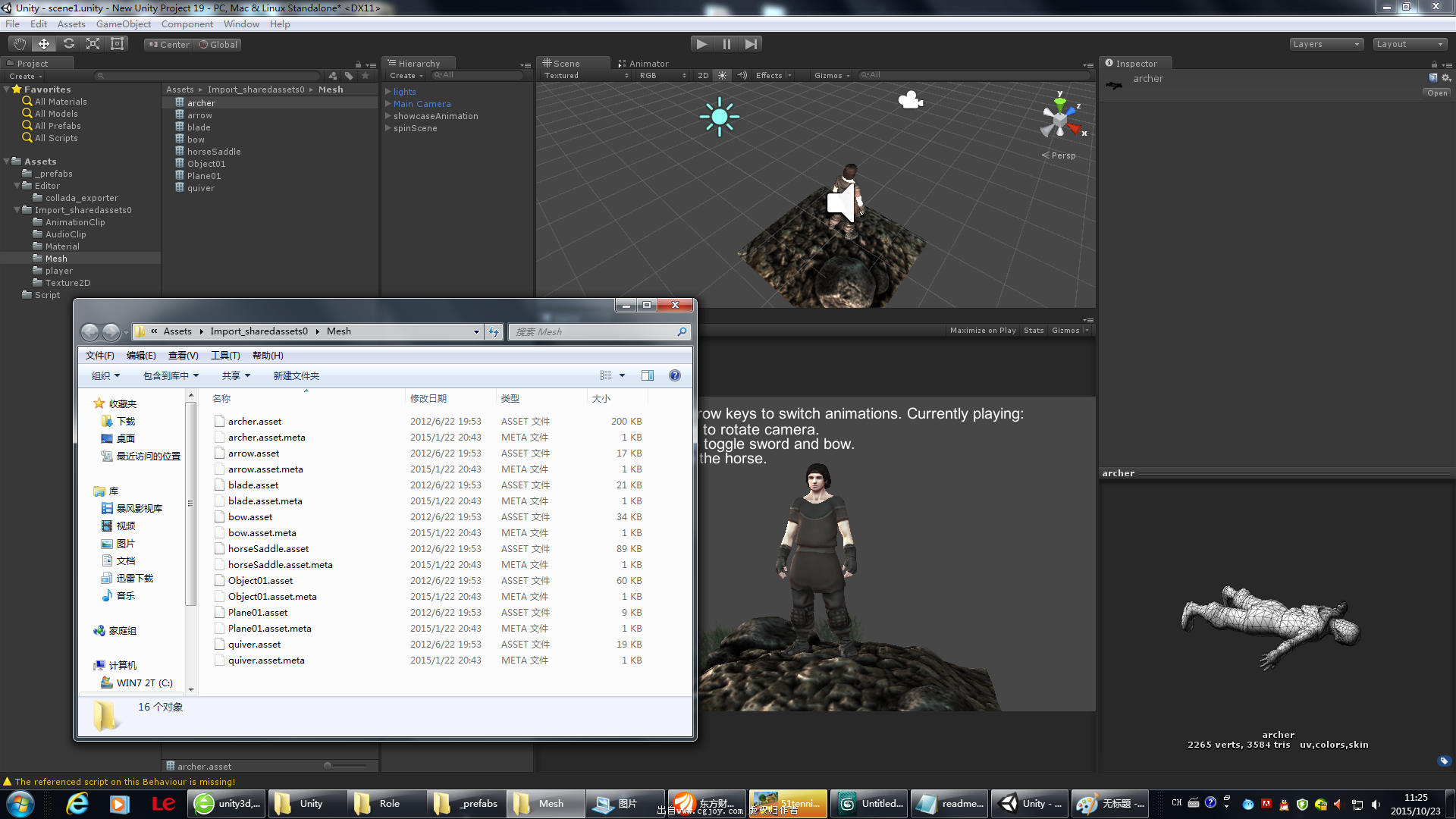Image resolution: width=1456 pixels, height=819 pixels.
Task: Toggle 2D mode in Scene view
Action: pyautogui.click(x=703, y=75)
